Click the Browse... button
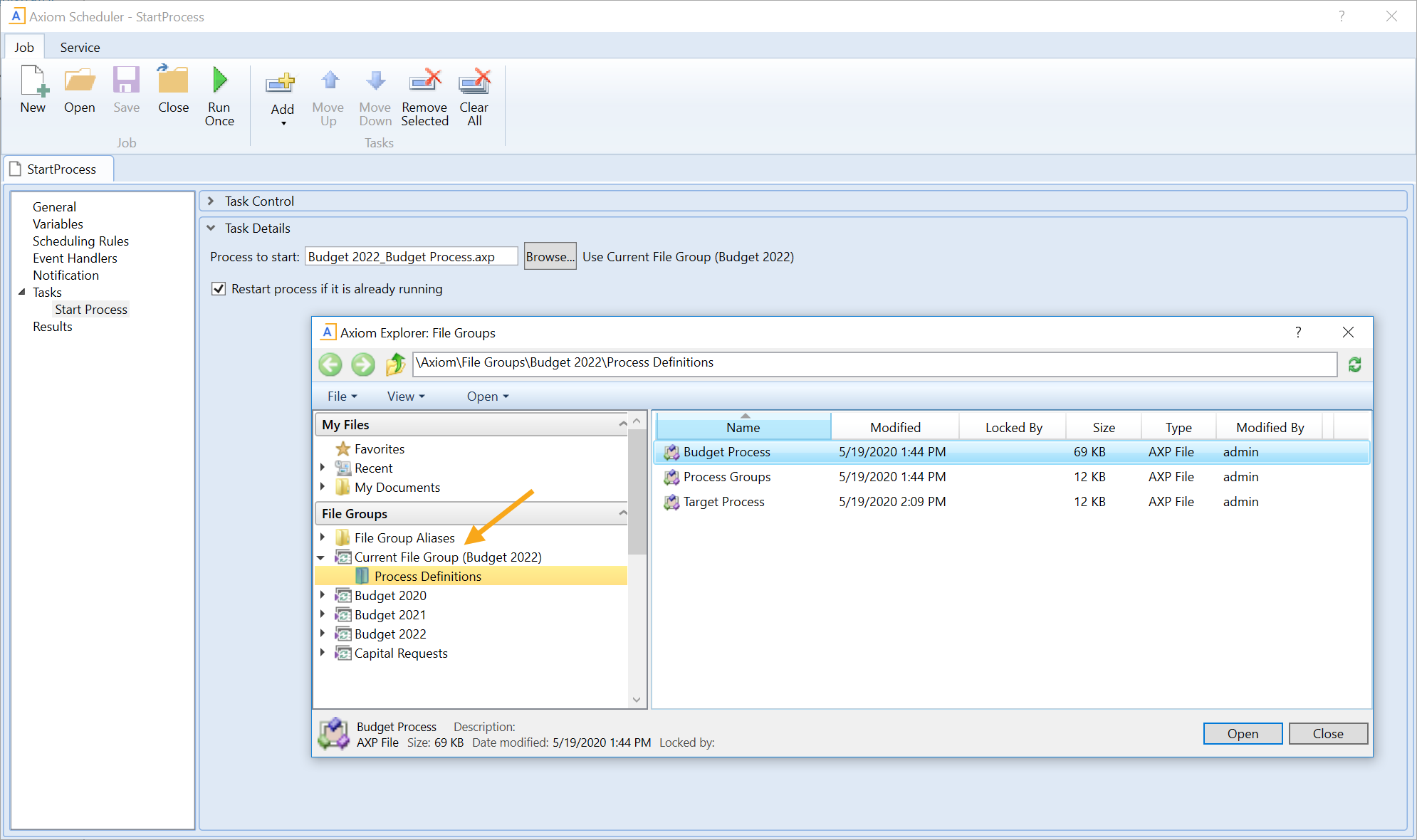This screenshot has height=840, width=1417. 550,257
